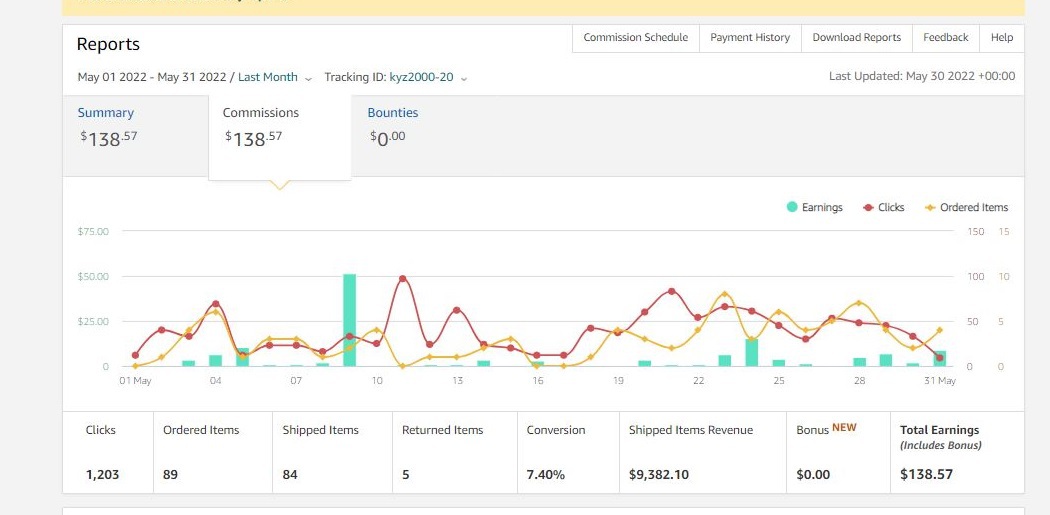
Task: Click the 01 May x-axis label
Action: pyautogui.click(x=135, y=381)
